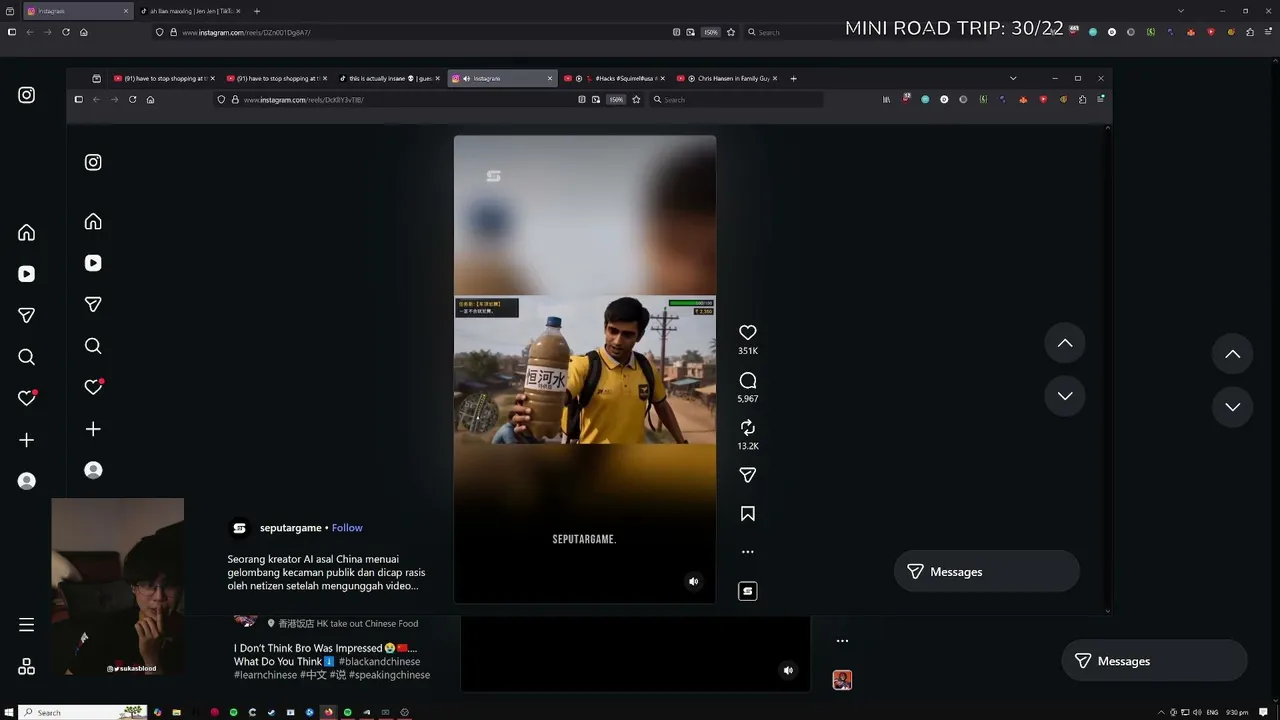Screen dimensions: 1280x720
Task: Open comments on the seputargame reel
Action: click(x=747, y=380)
